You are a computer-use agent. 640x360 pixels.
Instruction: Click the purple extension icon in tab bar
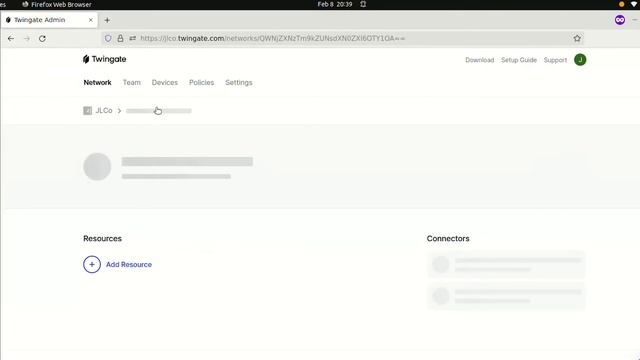pos(620,20)
